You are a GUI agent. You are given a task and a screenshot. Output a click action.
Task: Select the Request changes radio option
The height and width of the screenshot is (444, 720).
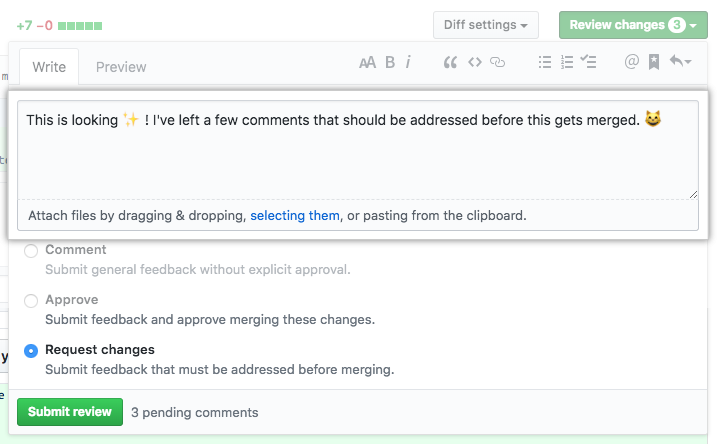coord(32,351)
